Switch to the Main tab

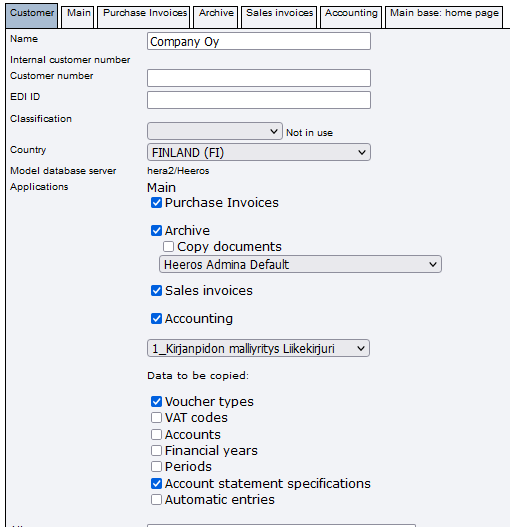[x=78, y=16]
